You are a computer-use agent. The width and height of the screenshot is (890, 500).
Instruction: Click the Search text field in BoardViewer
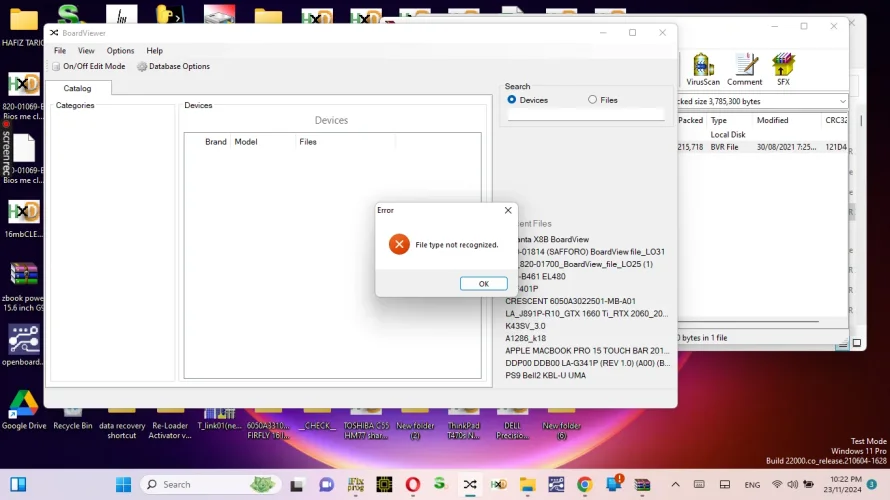pos(585,114)
